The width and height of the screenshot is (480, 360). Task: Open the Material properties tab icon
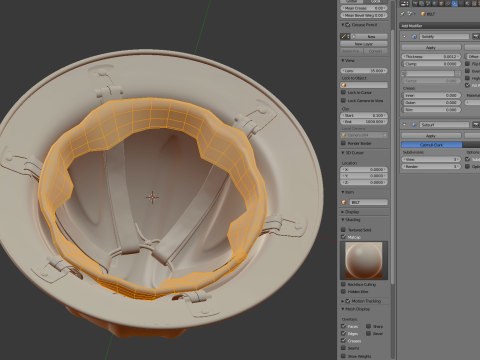pos(468,3)
